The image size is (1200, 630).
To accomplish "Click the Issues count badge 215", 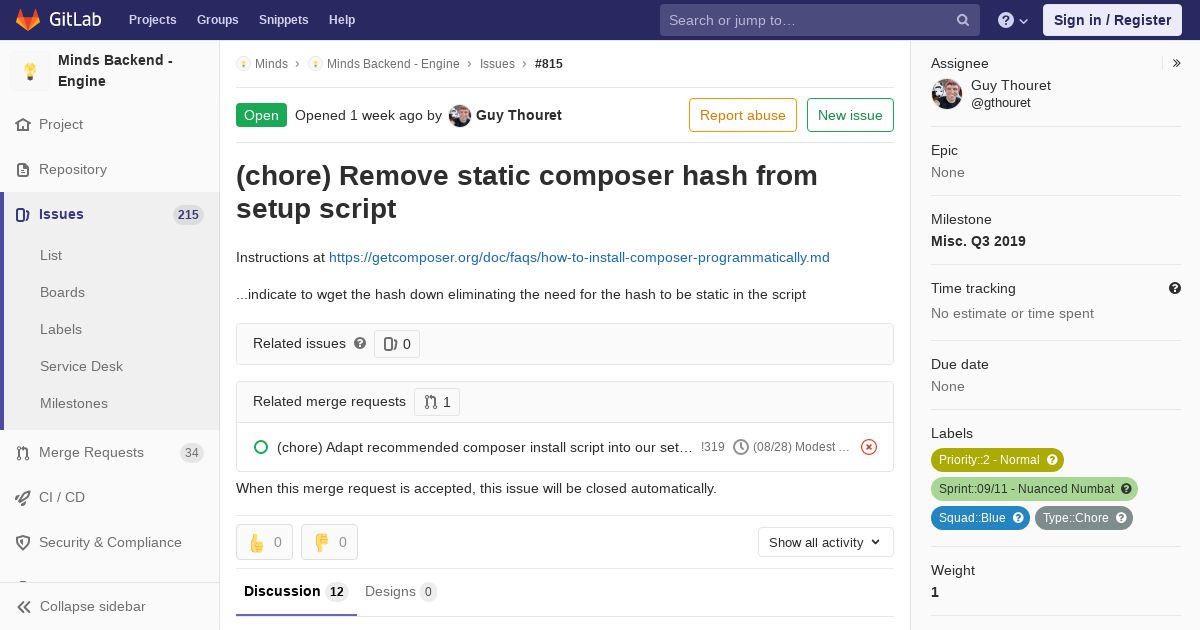I will pyautogui.click(x=188, y=215).
